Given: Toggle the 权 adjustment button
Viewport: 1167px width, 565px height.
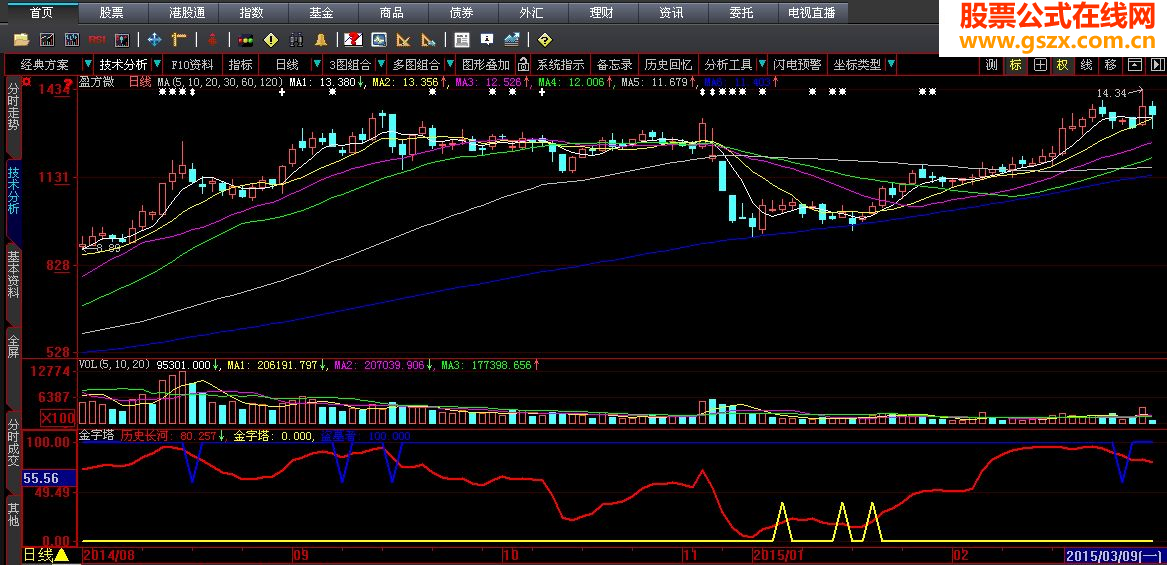Looking at the screenshot, I should (x=1062, y=64).
